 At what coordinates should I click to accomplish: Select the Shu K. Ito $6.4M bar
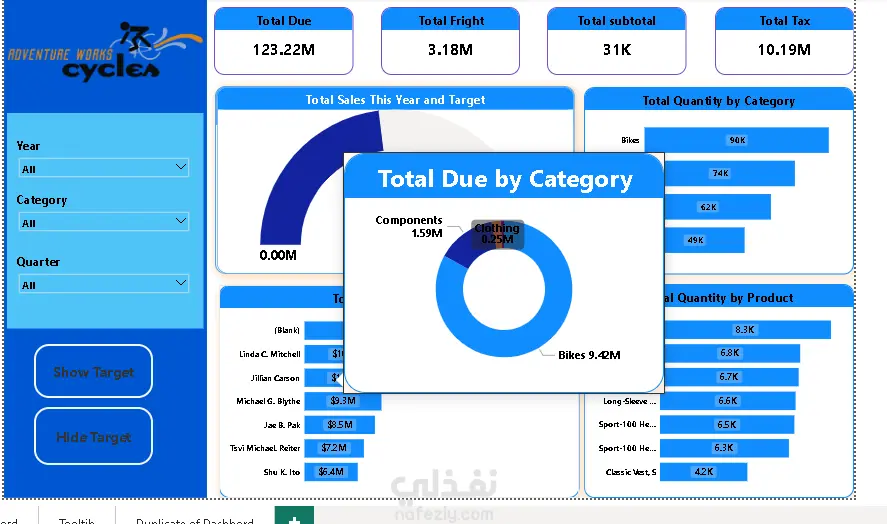click(x=331, y=471)
